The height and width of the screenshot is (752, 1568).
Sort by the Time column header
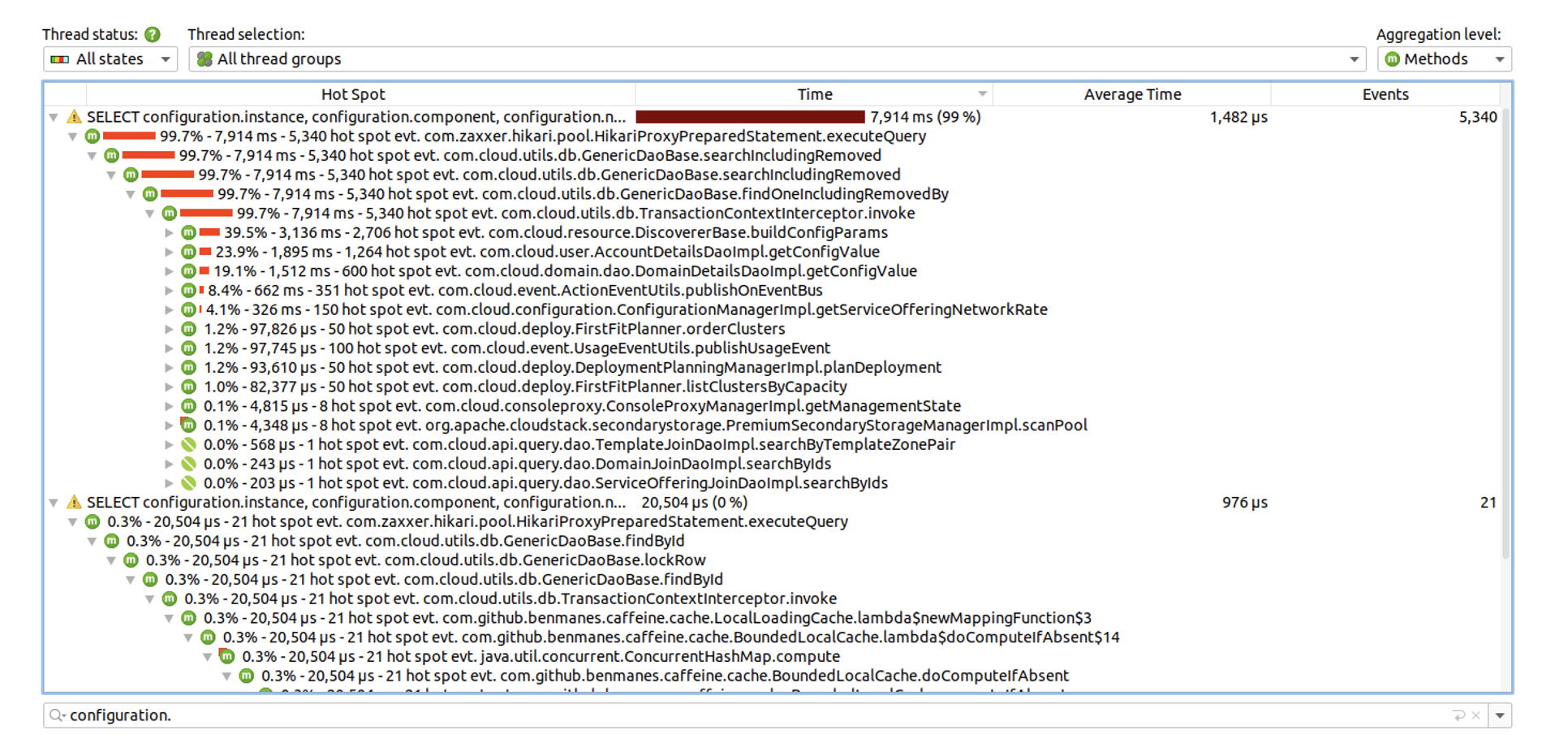coord(814,93)
